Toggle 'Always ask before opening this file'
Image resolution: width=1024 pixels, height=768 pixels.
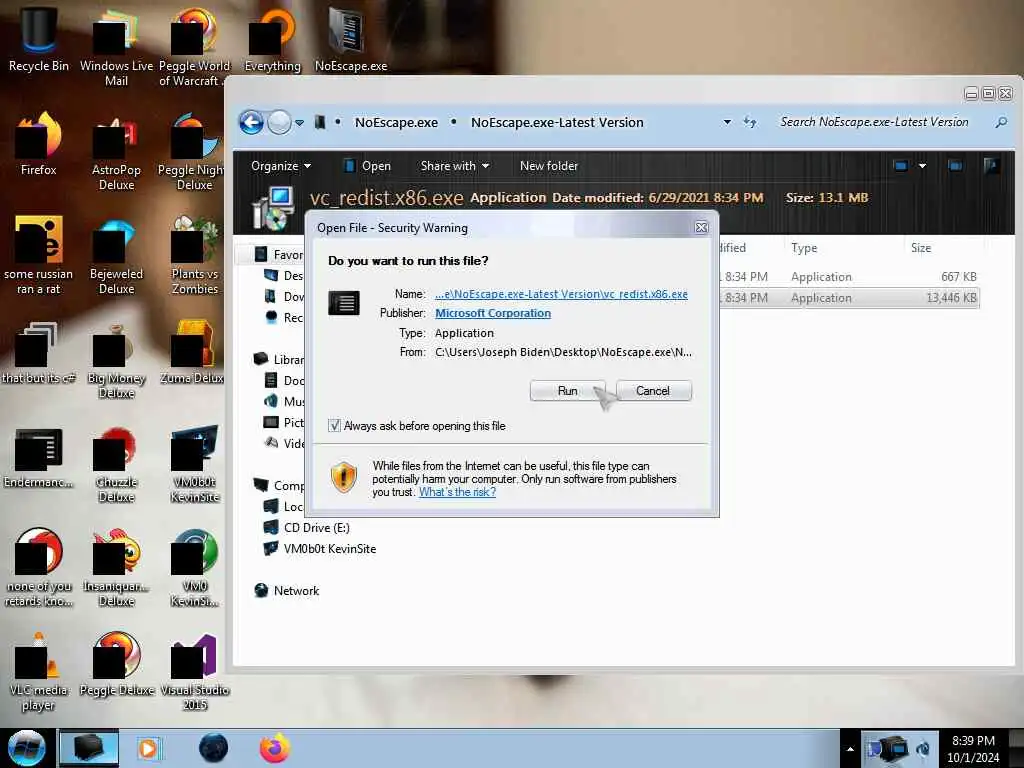[x=334, y=426]
